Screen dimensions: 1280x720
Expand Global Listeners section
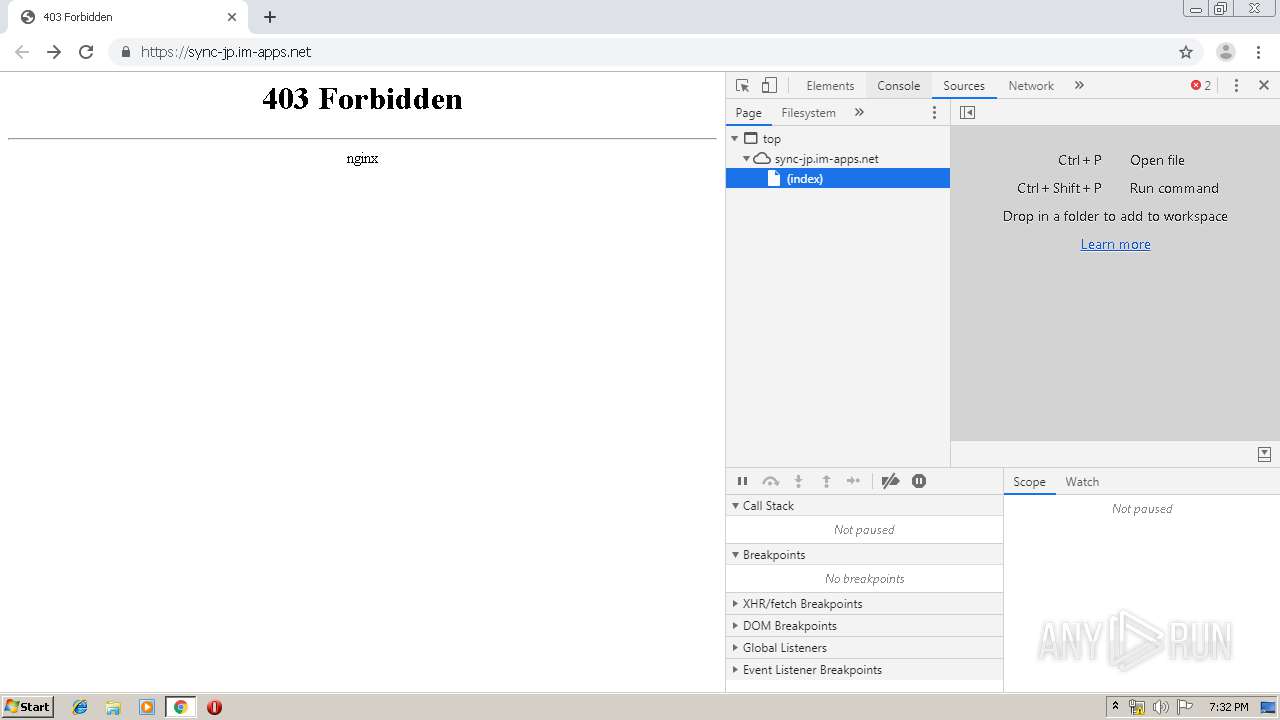[x=864, y=648]
